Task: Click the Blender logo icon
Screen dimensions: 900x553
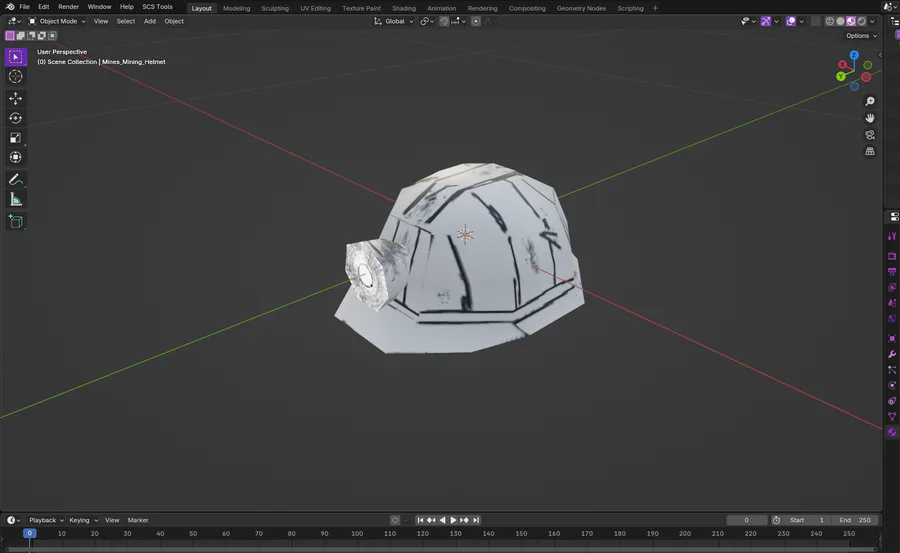Action: [10, 7]
